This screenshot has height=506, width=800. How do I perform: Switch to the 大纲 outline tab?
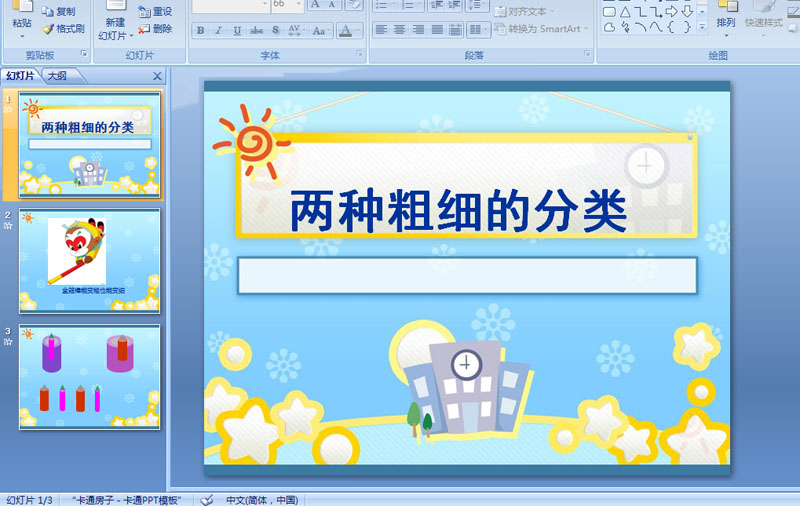click(57, 75)
